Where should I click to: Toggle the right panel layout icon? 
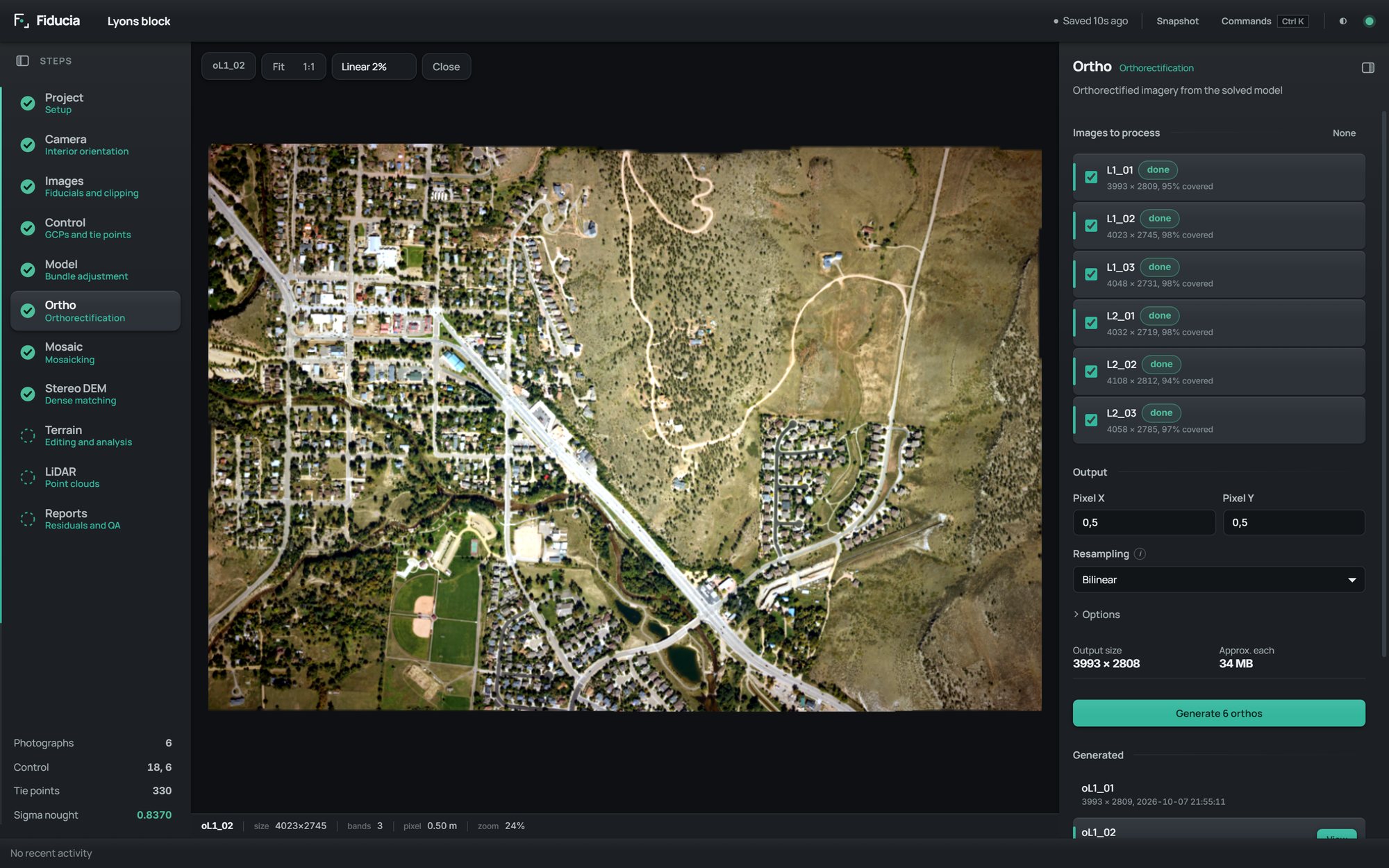point(1368,67)
